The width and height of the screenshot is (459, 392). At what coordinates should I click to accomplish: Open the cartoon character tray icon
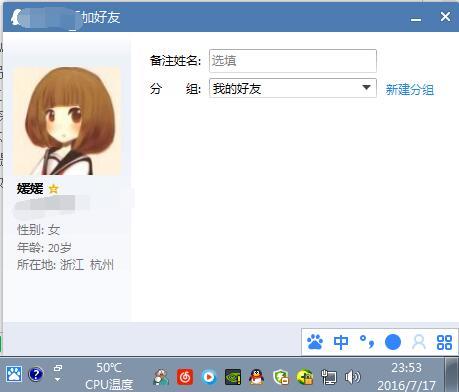click(161, 377)
